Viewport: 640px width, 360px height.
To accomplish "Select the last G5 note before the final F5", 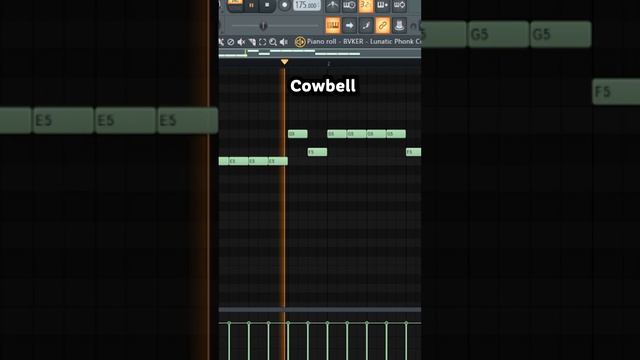I will pyautogui.click(x=396, y=134).
